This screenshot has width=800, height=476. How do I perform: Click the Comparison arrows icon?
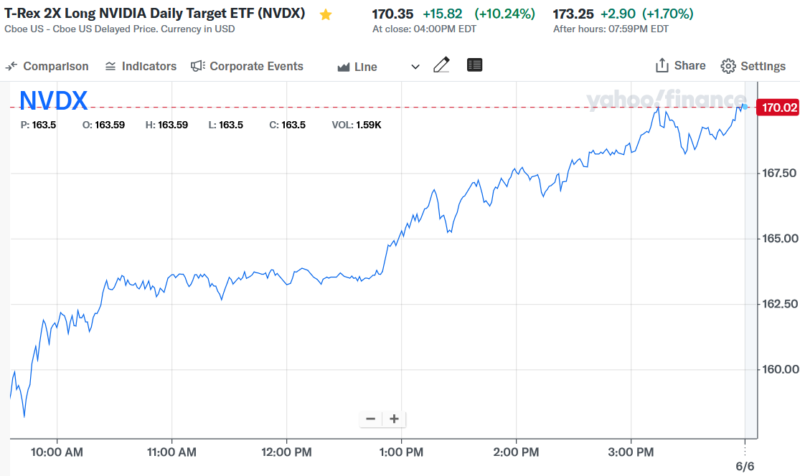[12, 67]
